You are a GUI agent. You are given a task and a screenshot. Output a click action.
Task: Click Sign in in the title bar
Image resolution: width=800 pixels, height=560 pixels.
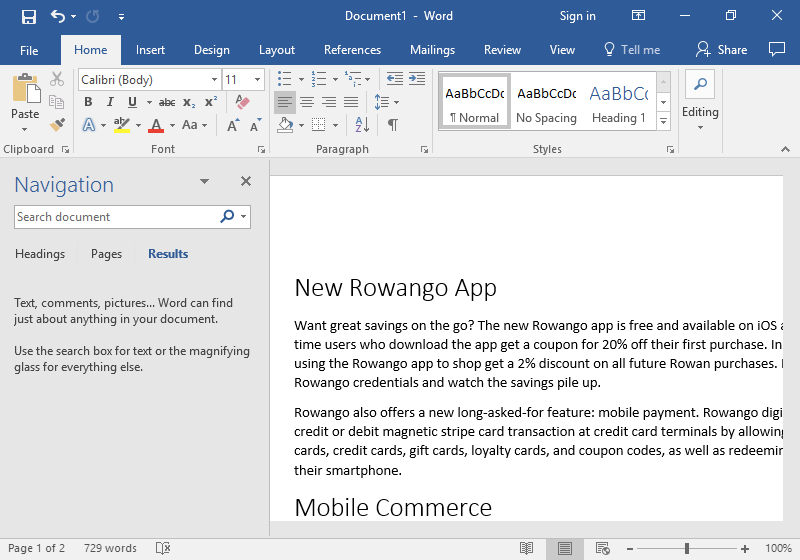tap(577, 16)
